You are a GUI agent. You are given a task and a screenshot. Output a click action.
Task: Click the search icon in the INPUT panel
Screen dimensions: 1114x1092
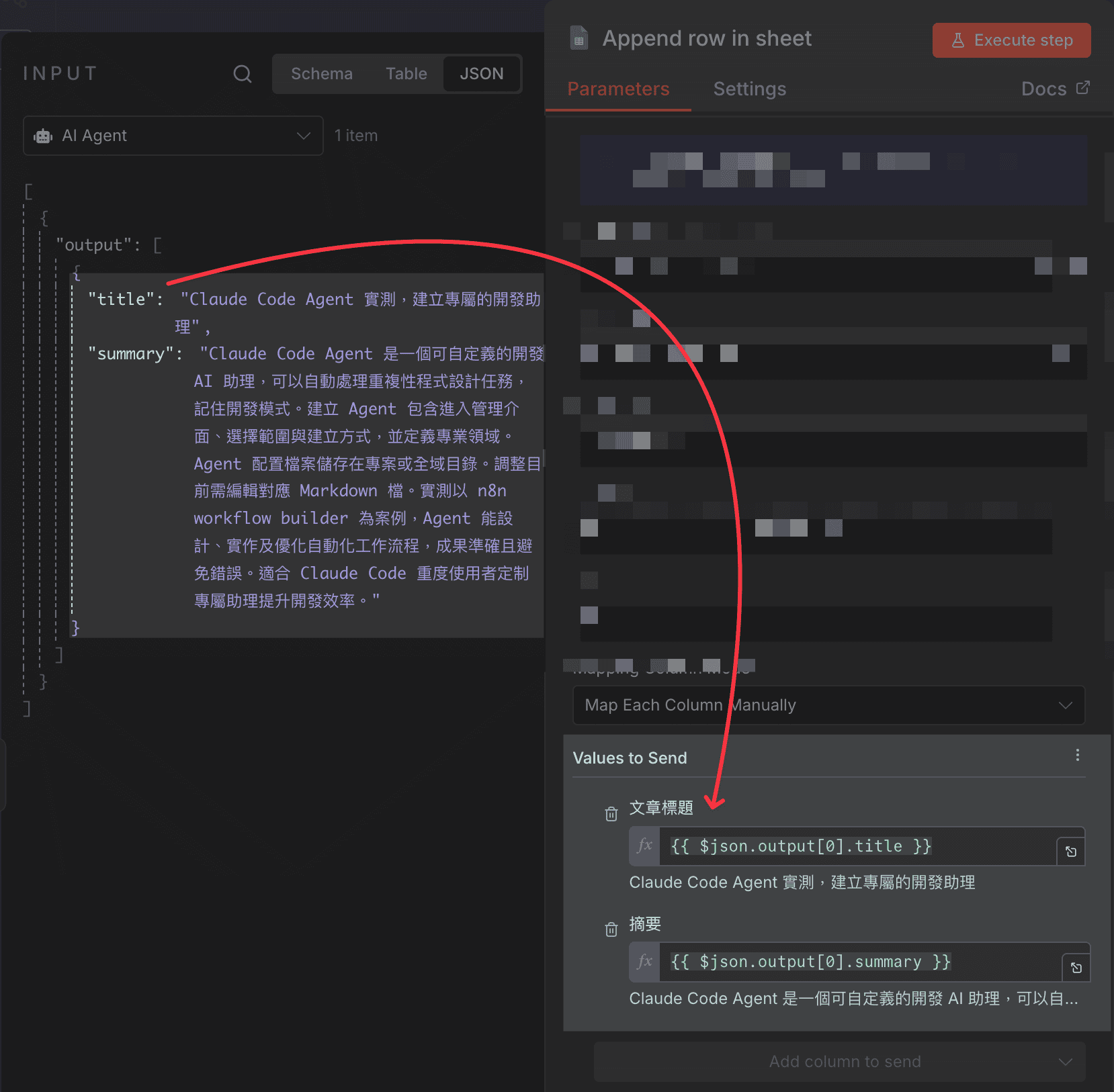pyautogui.click(x=243, y=74)
